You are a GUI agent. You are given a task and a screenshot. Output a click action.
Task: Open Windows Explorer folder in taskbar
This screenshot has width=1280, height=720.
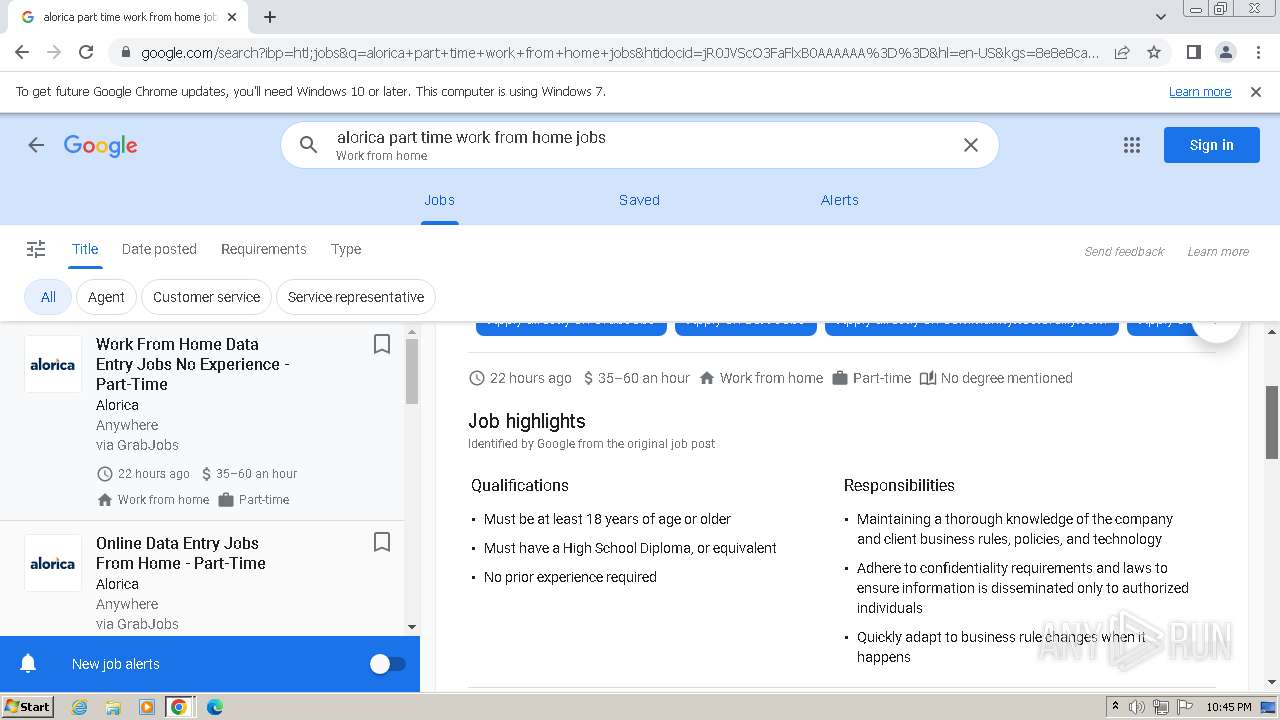(x=113, y=707)
